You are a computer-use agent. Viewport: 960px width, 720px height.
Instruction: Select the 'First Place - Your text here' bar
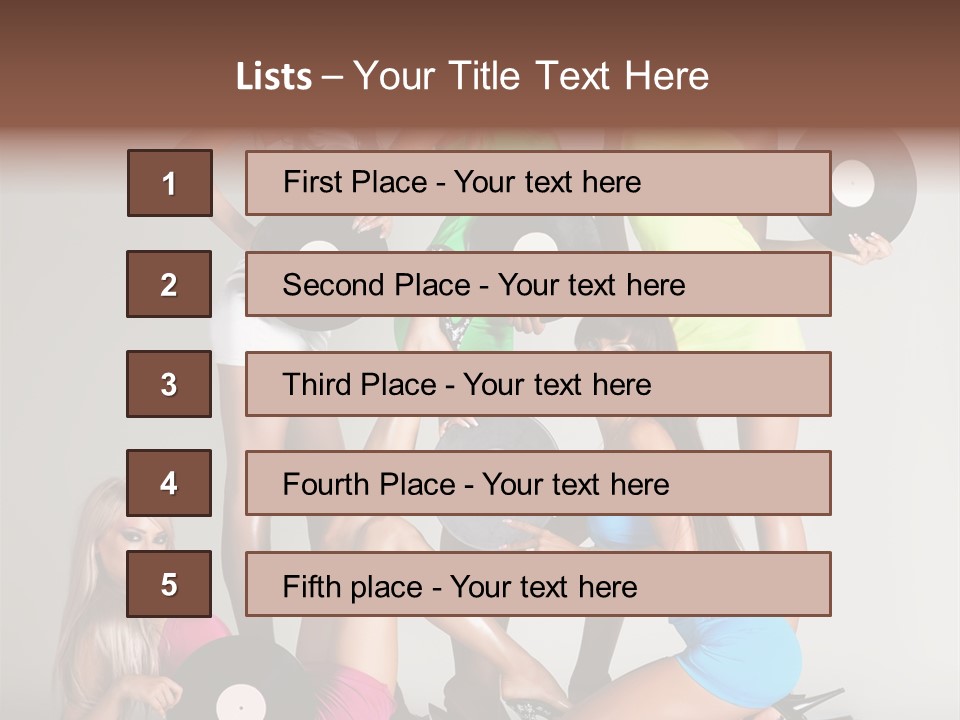click(538, 183)
